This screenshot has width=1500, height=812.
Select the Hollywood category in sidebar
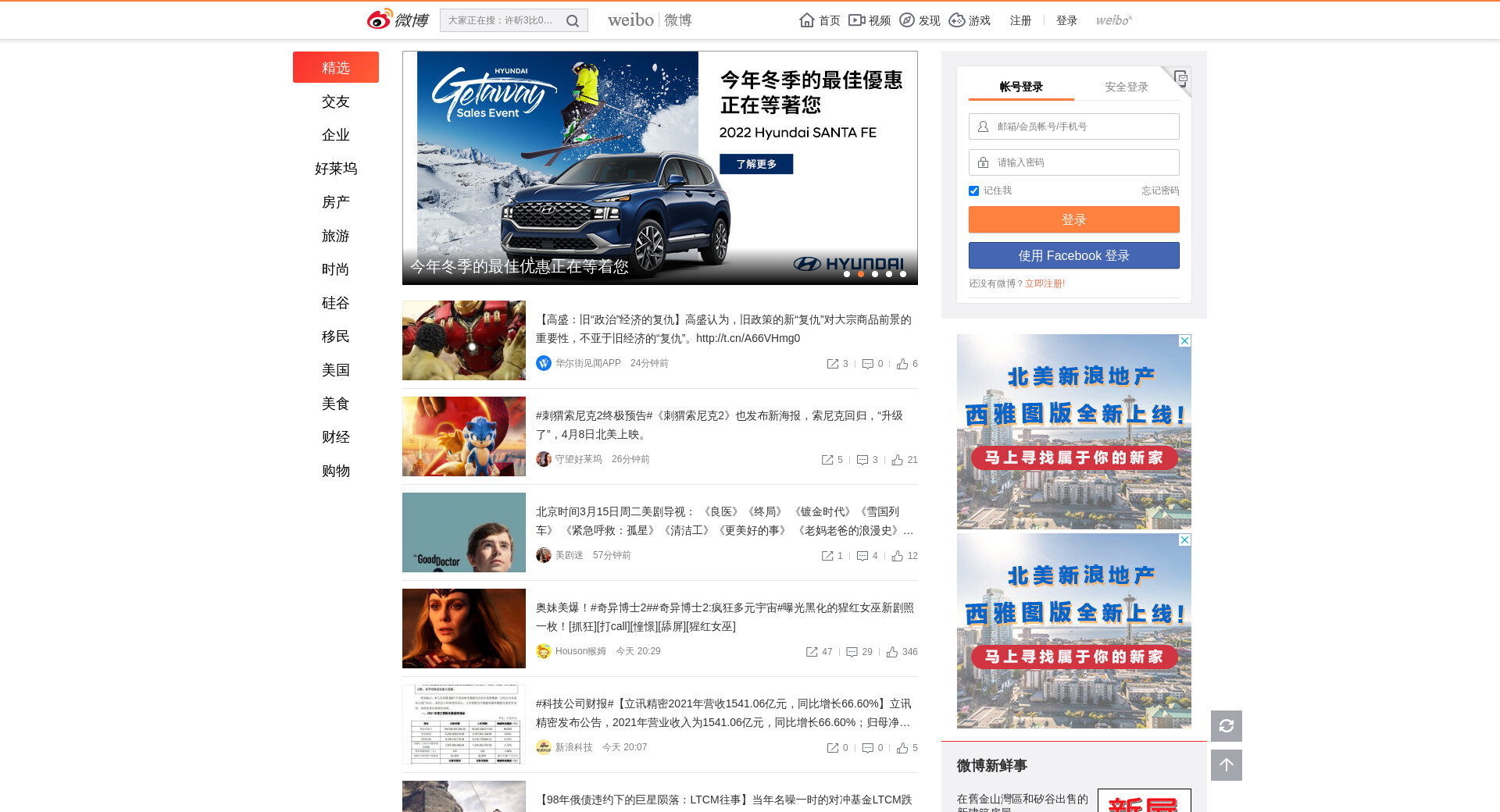pyautogui.click(x=336, y=169)
